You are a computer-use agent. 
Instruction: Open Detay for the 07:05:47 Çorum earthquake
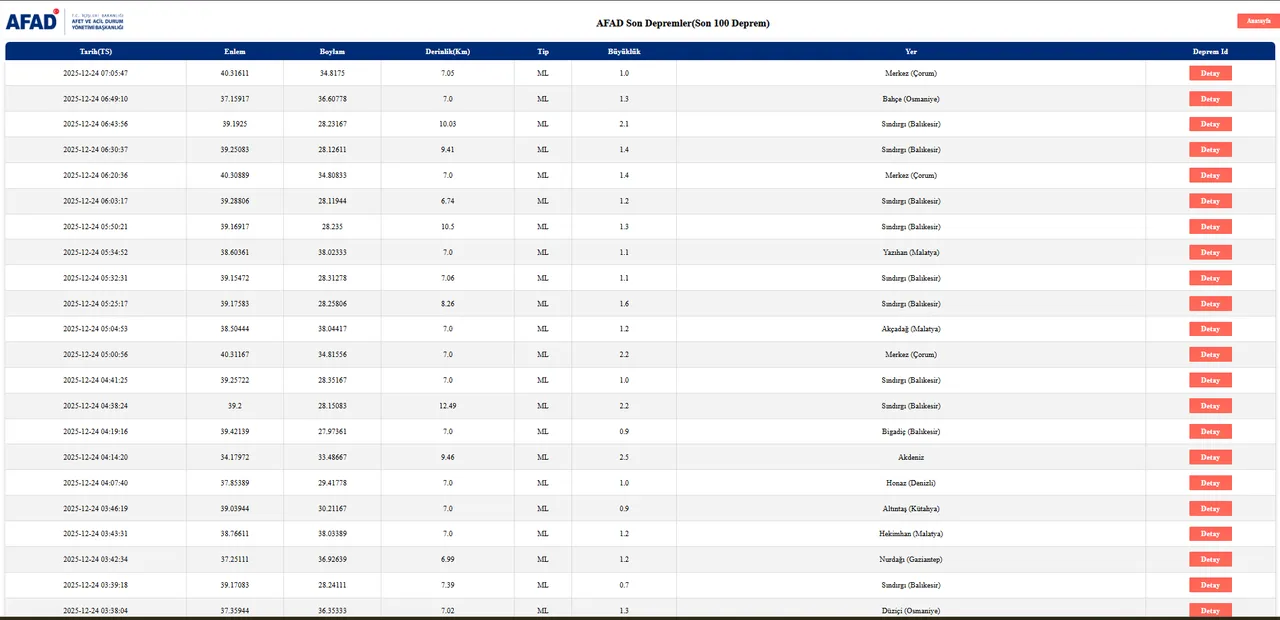pos(1210,73)
